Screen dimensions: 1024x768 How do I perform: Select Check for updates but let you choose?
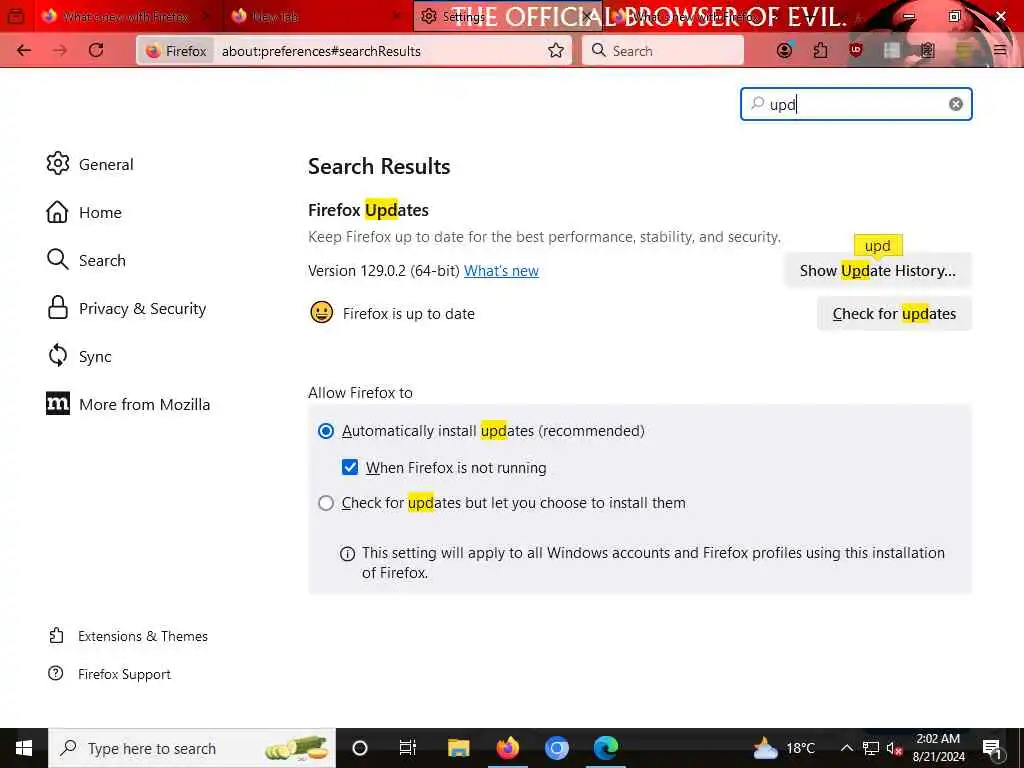(x=326, y=503)
